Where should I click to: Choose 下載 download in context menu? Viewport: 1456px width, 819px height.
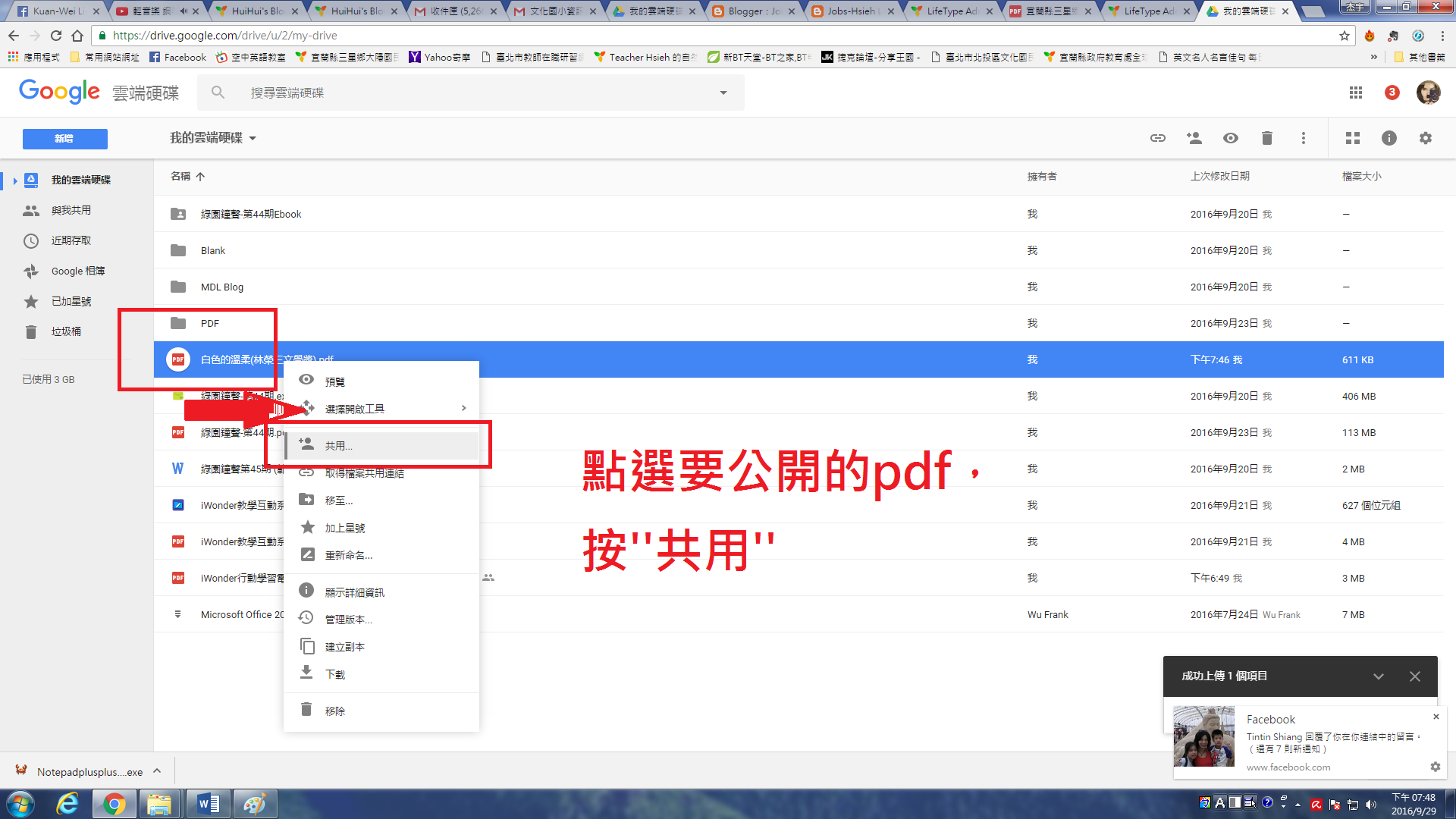tap(381, 674)
